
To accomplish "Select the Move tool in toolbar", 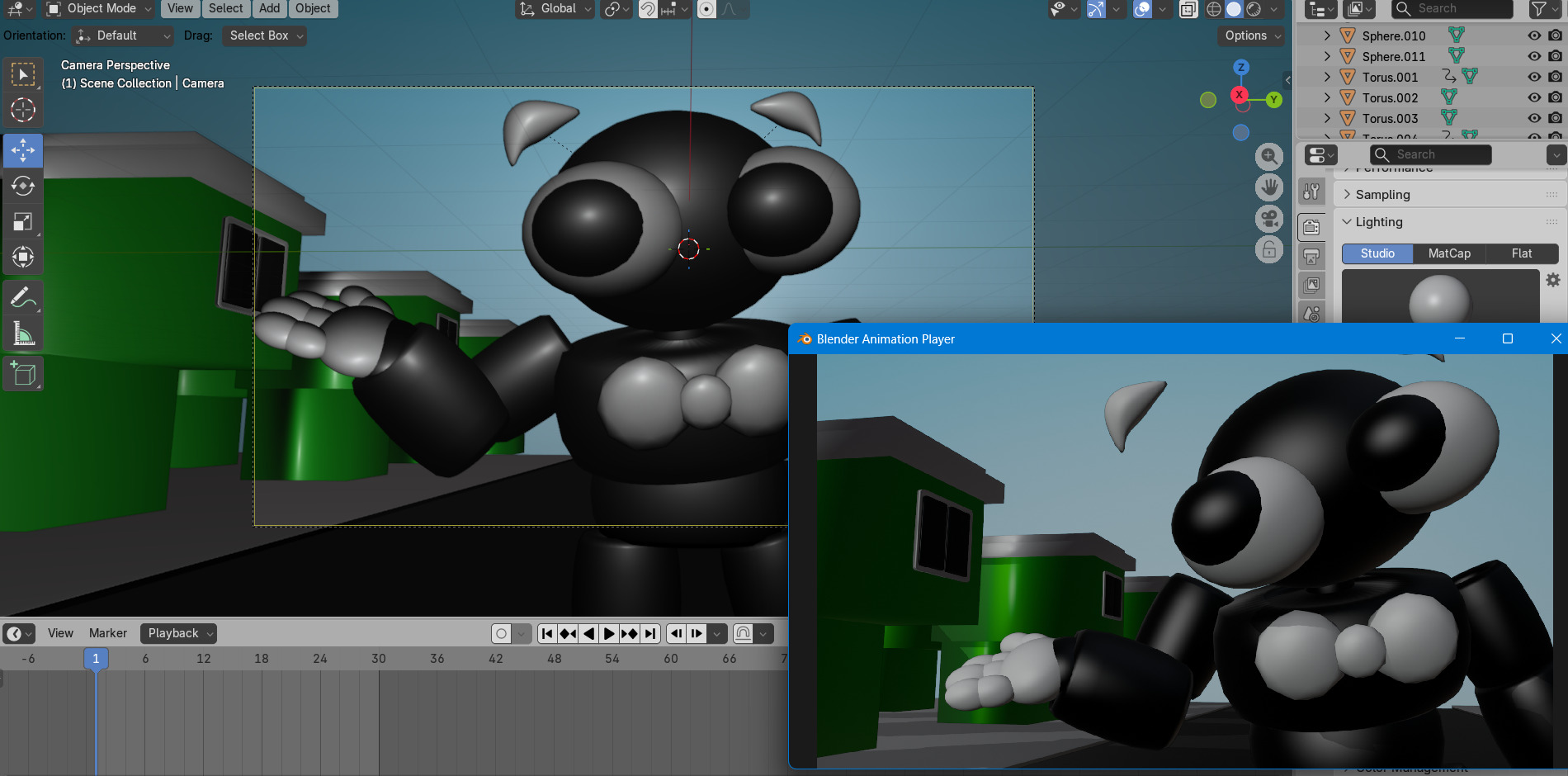I will click(x=22, y=150).
